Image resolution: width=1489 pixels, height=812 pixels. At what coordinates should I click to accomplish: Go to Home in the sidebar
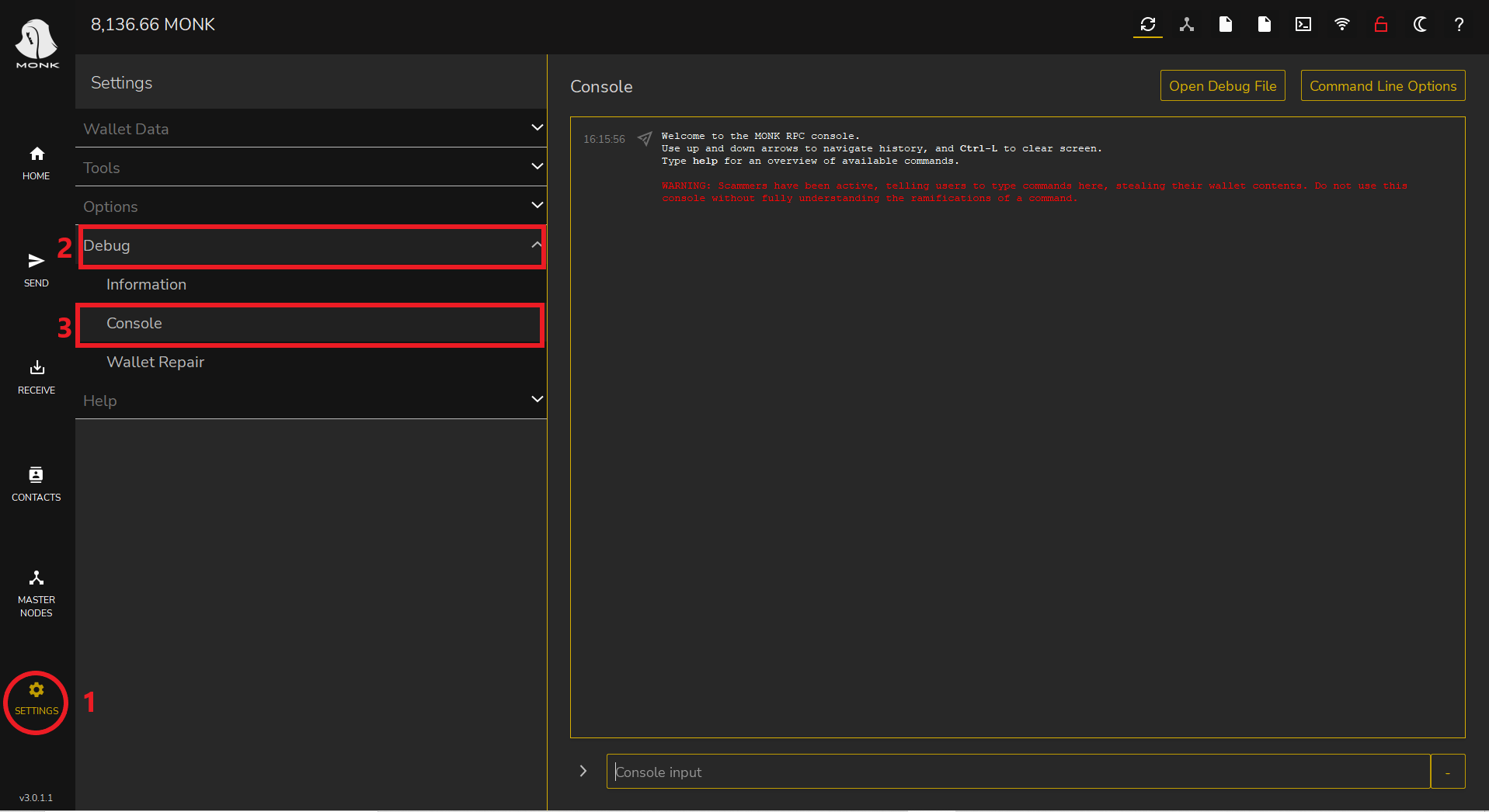click(x=37, y=163)
